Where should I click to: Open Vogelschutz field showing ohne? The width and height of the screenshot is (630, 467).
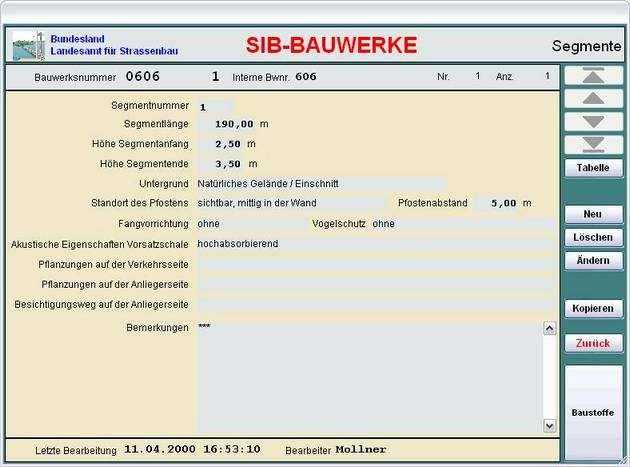pos(463,224)
